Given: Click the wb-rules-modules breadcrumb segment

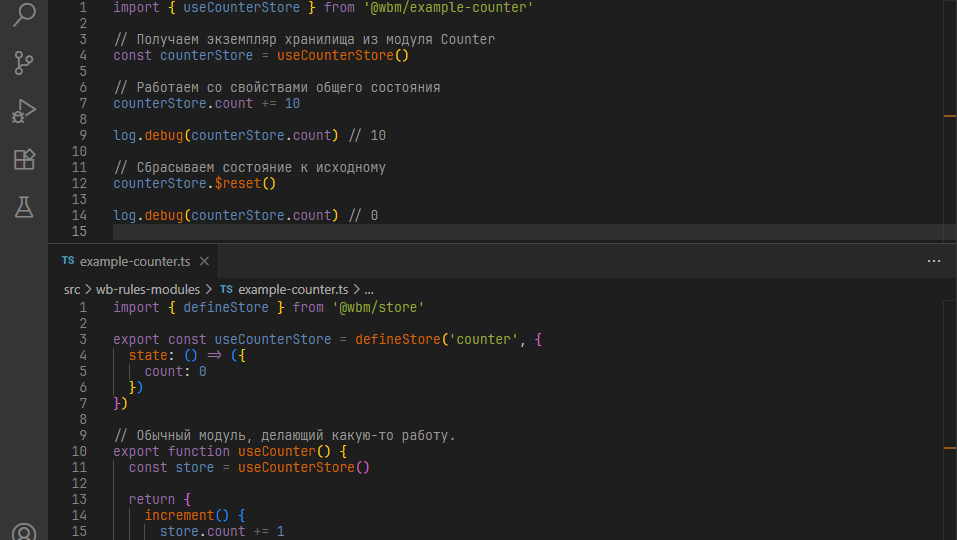Looking at the screenshot, I should pyautogui.click(x=148, y=290).
